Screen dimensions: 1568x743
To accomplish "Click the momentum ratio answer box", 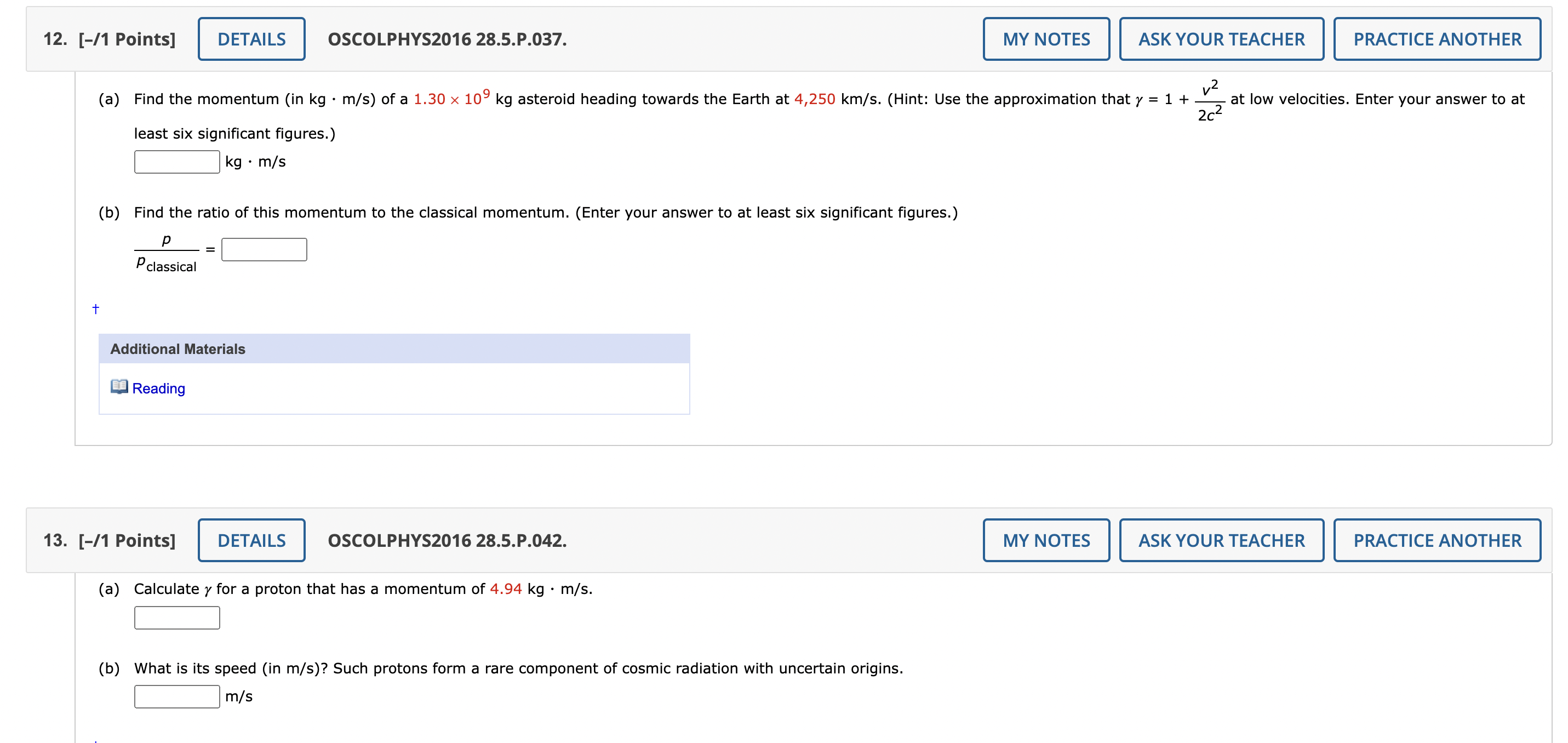I will tap(264, 249).
